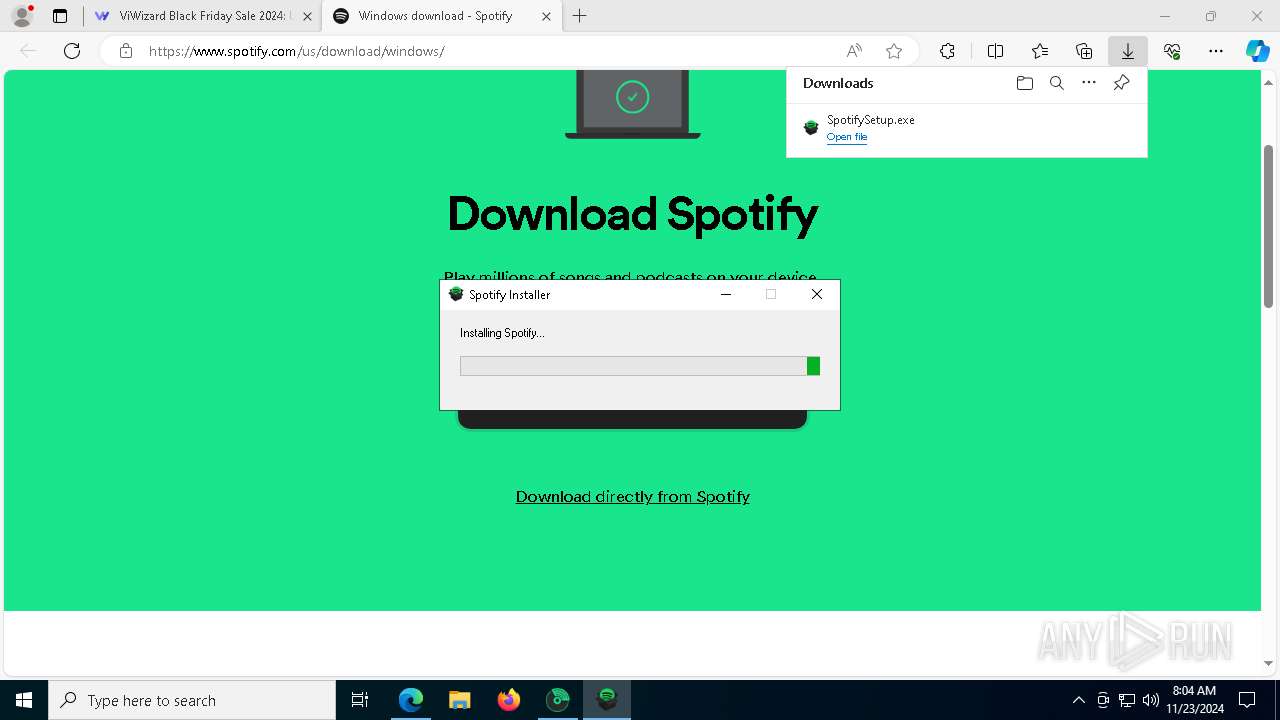Activate the Read aloud icon
1280x720 pixels.
pos(854,51)
